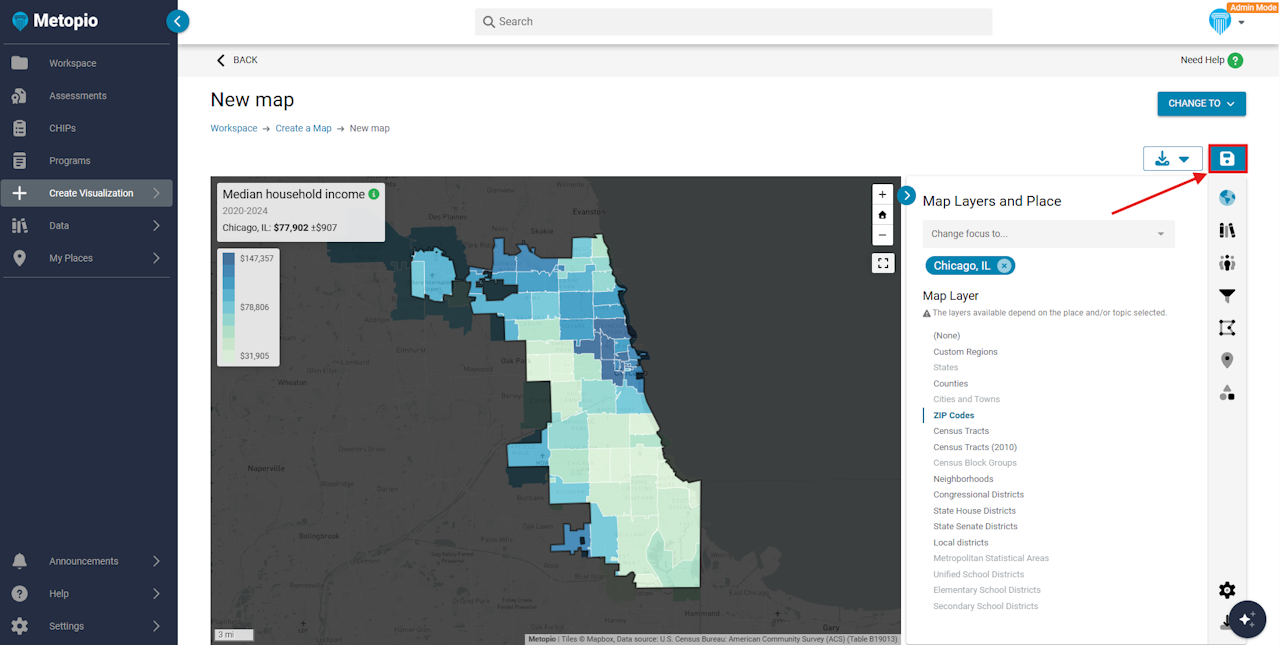The image size is (1280, 645).
Task: Open the Workspace breadcrumb link
Action: (x=233, y=128)
